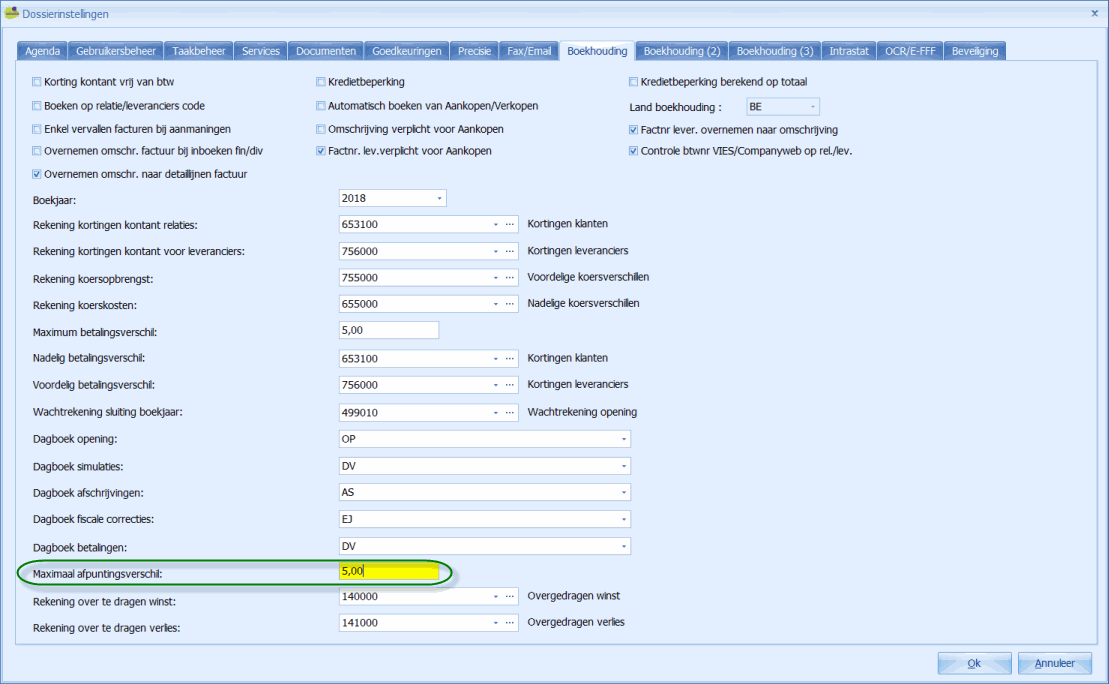Viewport: 1109px width, 684px height.
Task: Click ellipsis for Rekening over te dragen winst
Action: pos(509,596)
